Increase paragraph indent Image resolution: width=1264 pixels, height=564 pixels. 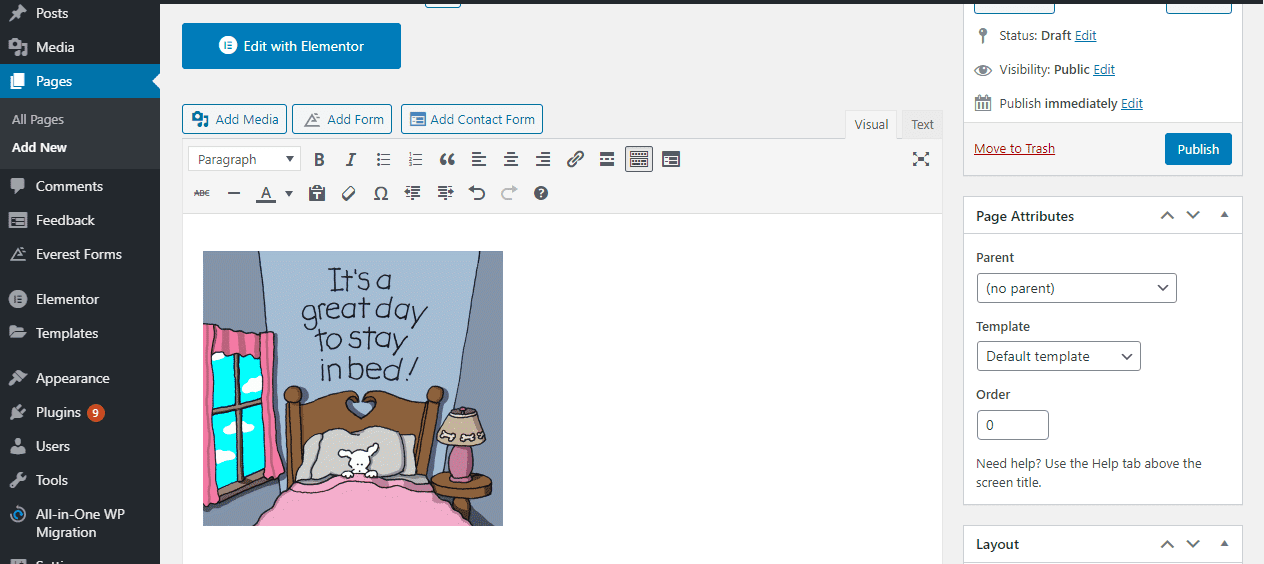[445, 193]
